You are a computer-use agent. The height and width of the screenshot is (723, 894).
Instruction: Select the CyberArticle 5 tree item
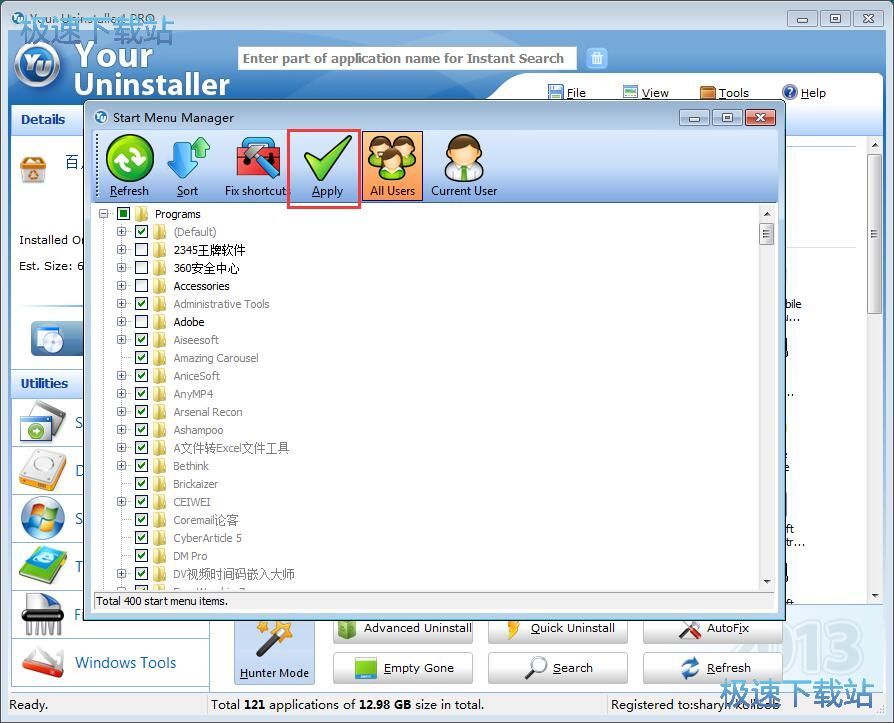tap(208, 538)
